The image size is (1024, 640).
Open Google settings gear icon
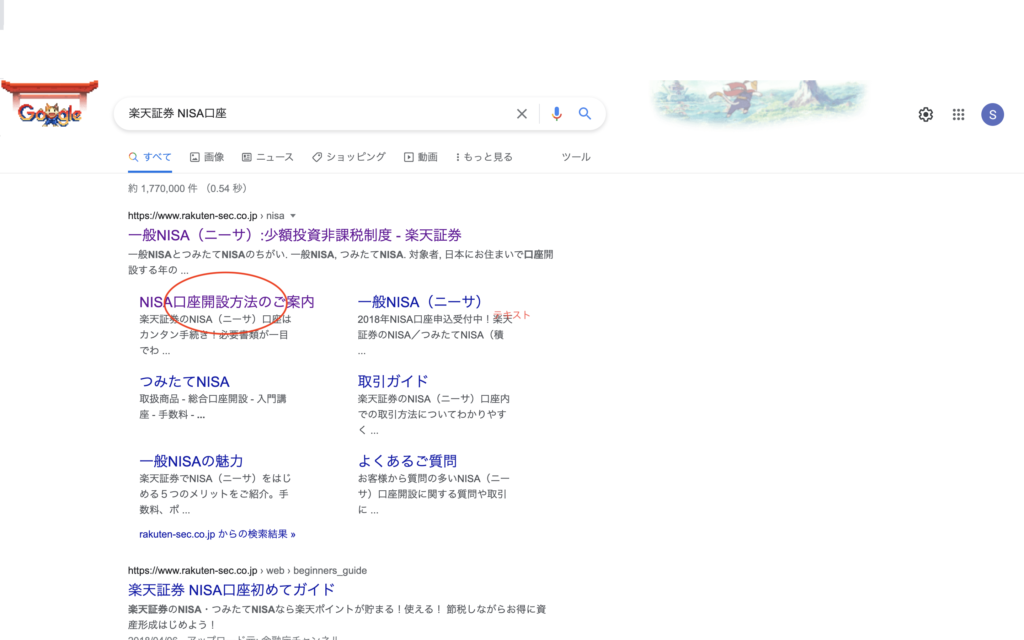925,114
